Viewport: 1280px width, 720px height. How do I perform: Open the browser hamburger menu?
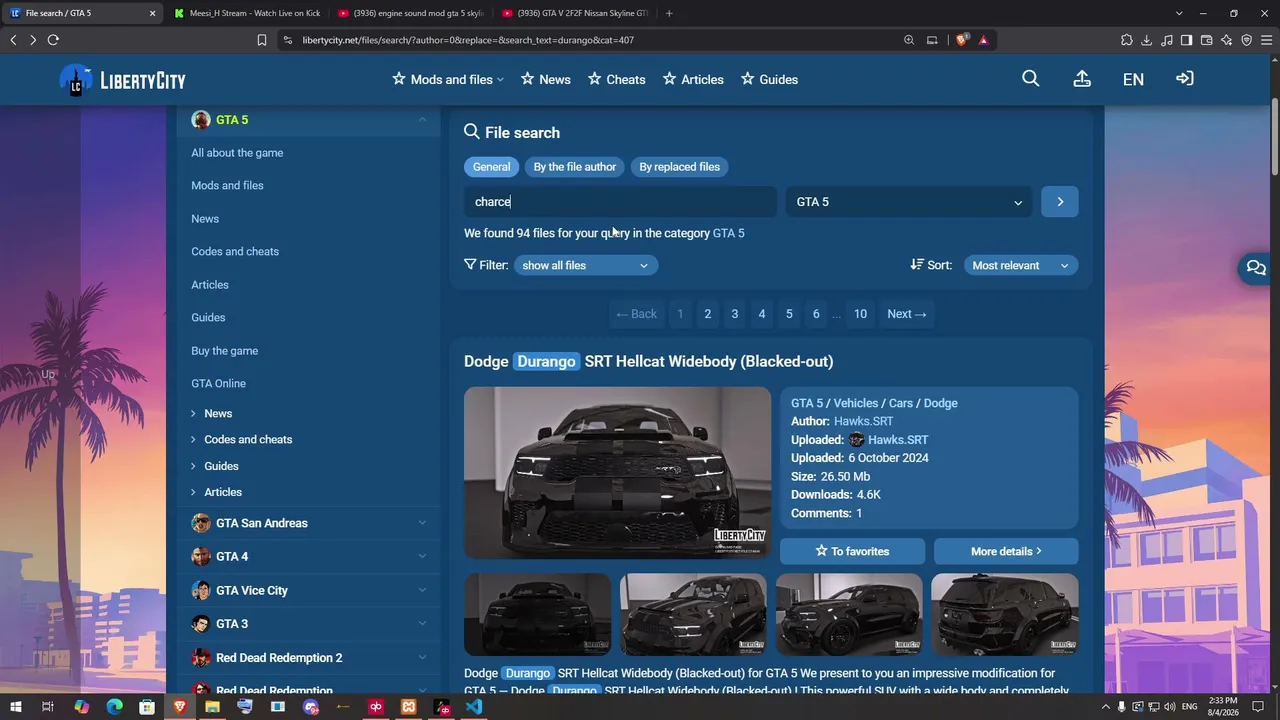click(x=1266, y=40)
